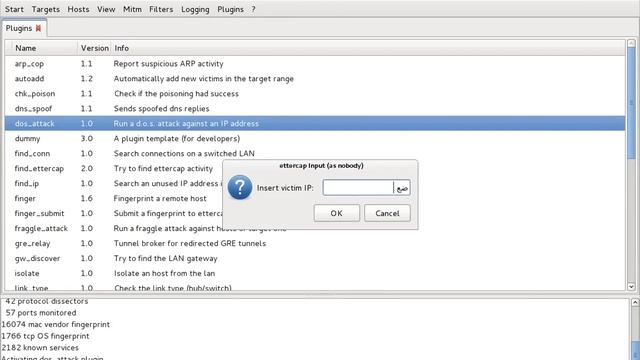Open the Logging menu
The height and width of the screenshot is (360, 640).
[195, 9]
